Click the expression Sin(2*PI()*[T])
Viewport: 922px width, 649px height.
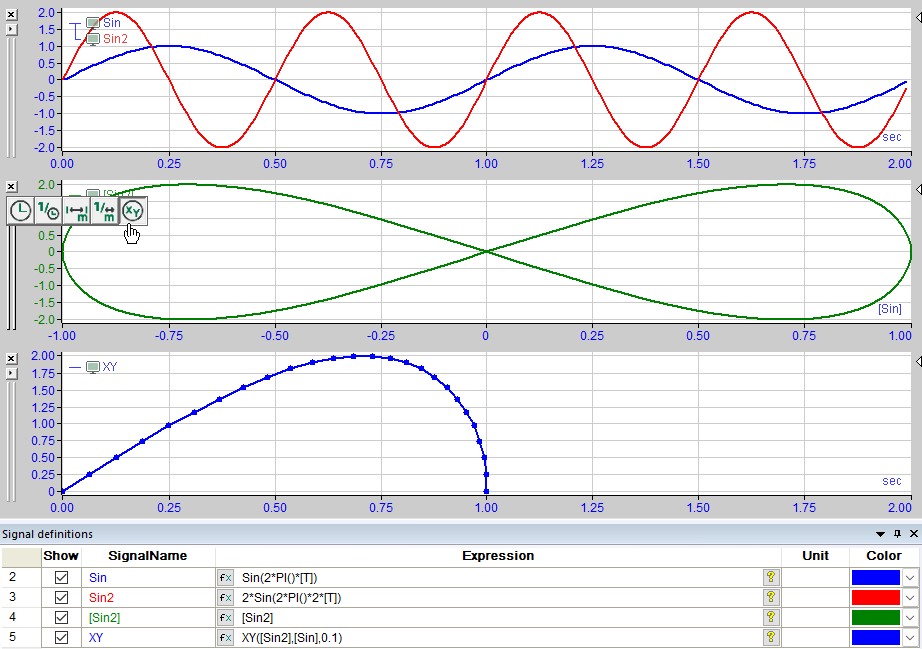(x=280, y=578)
